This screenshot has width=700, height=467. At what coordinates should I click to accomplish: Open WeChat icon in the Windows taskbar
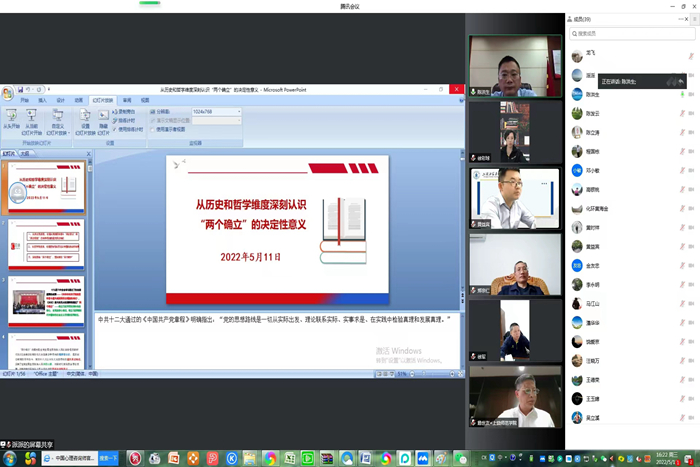click(461, 458)
